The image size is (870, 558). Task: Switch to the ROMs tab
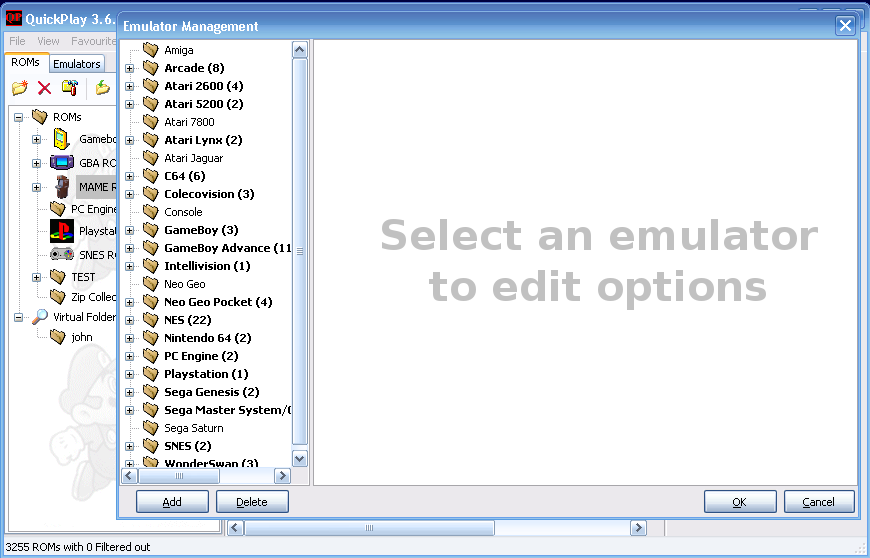[26, 62]
